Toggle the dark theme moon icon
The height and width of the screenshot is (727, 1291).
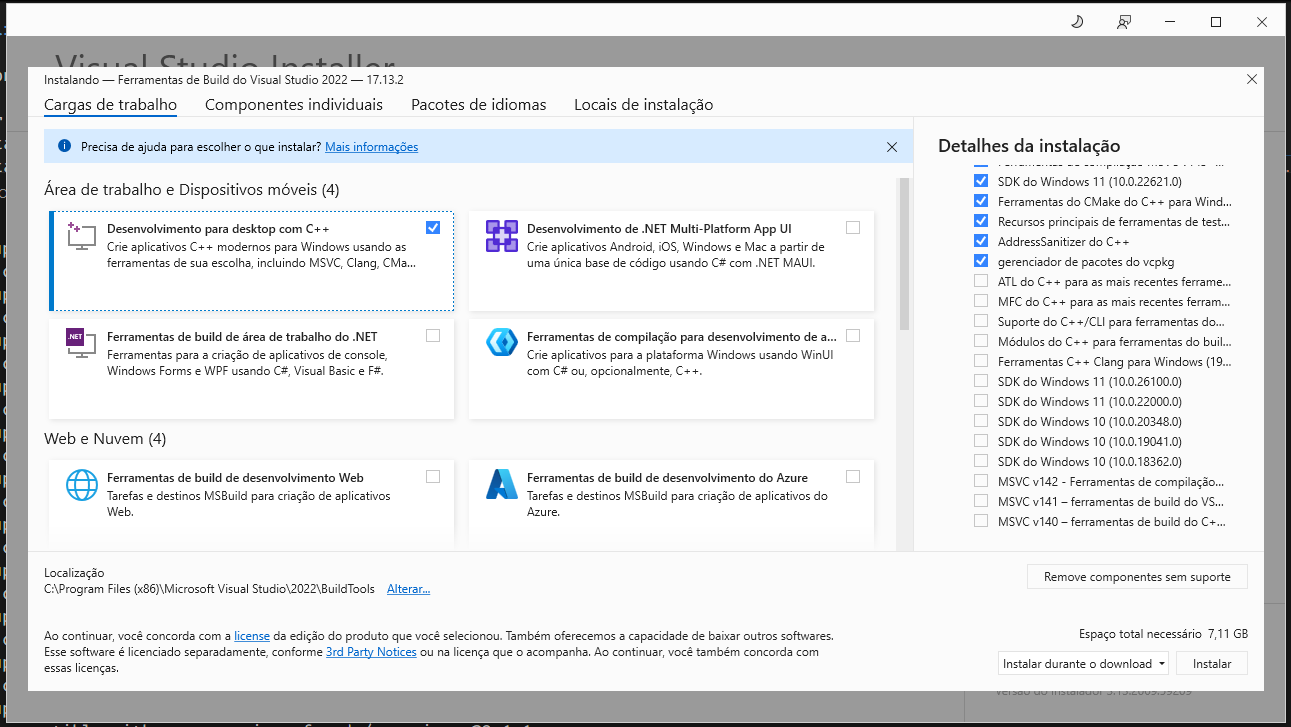[x=1077, y=22]
